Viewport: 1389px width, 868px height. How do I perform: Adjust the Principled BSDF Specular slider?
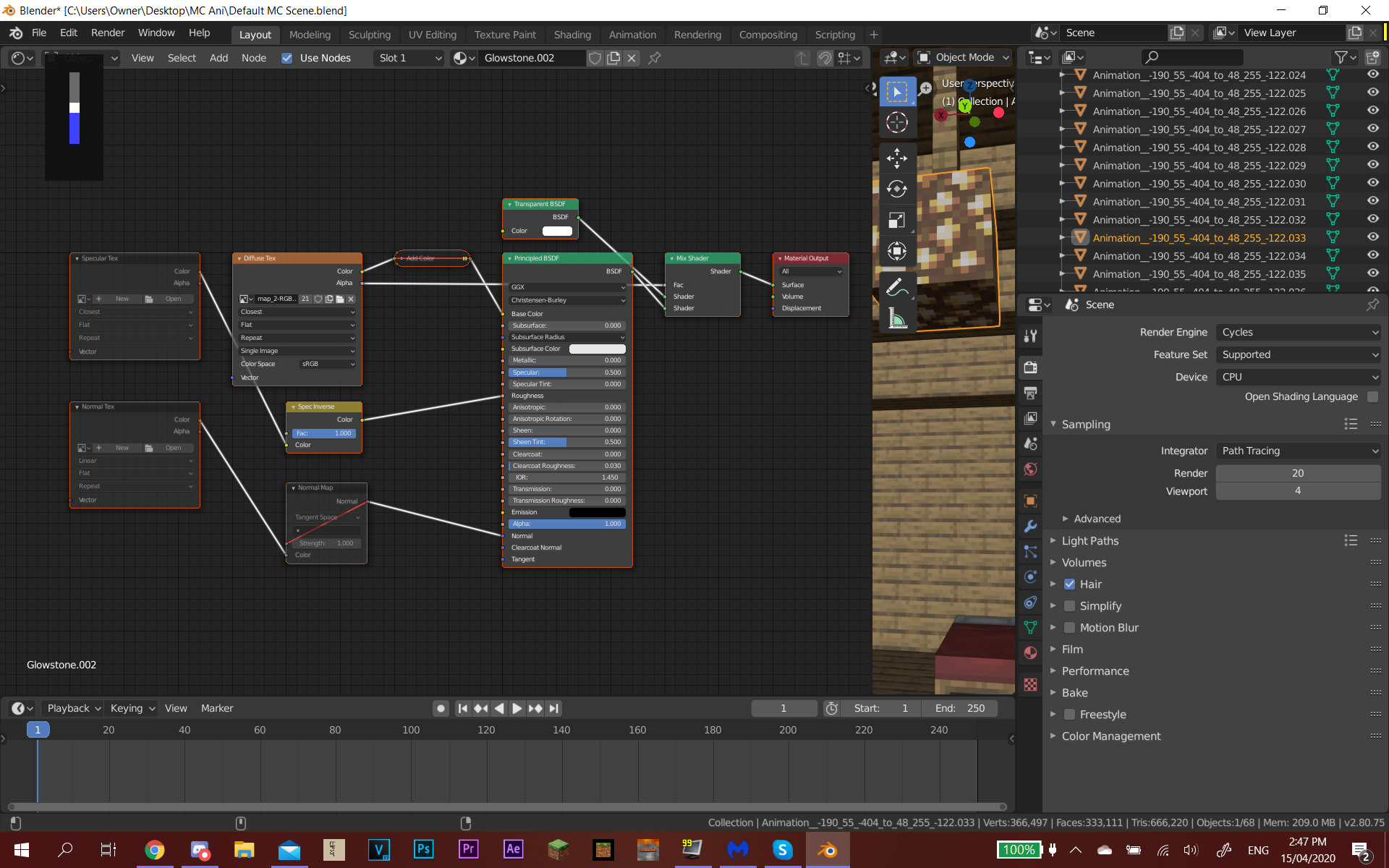566,373
